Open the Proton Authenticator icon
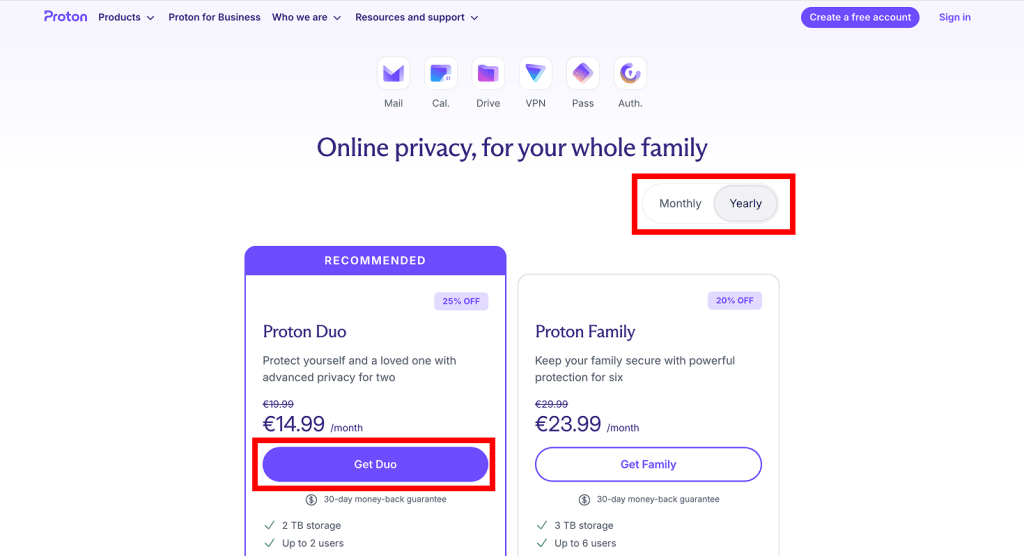Screen dimensions: 1024x556 click(x=630, y=73)
